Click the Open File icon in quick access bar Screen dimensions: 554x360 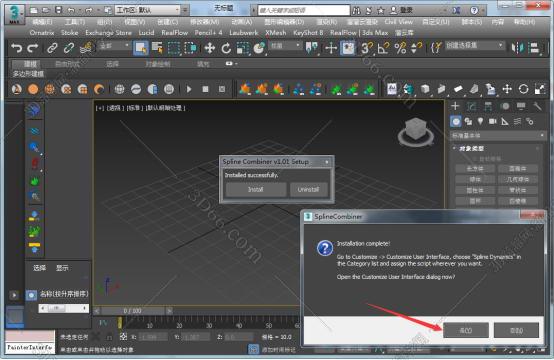click(46, 10)
